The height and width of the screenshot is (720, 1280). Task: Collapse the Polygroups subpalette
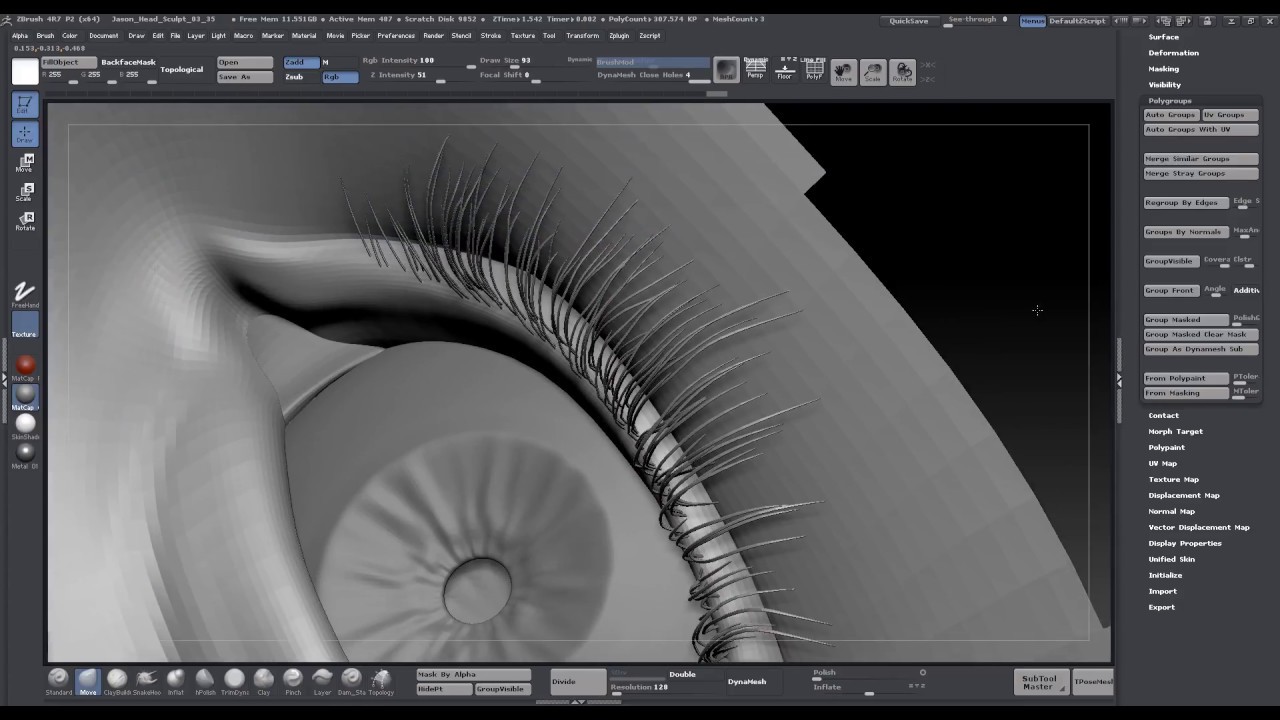coord(1170,101)
